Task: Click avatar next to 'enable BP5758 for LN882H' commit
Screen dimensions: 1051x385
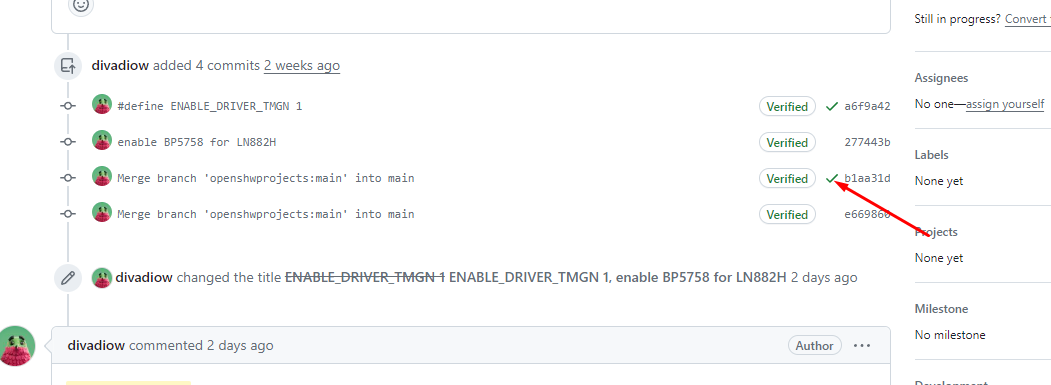Action: pyautogui.click(x=101, y=141)
